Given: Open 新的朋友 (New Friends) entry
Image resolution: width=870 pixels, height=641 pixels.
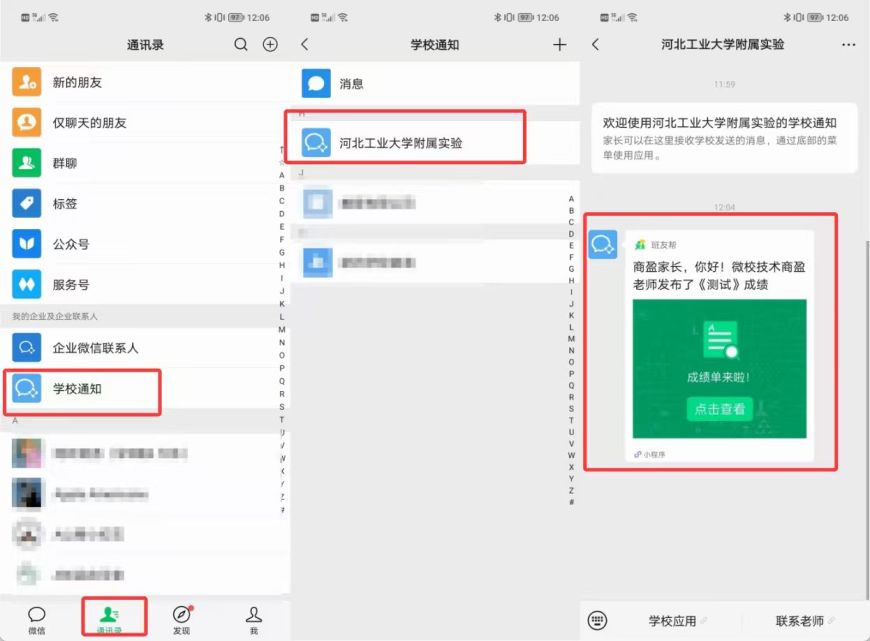Looking at the screenshot, I should click(x=78, y=82).
